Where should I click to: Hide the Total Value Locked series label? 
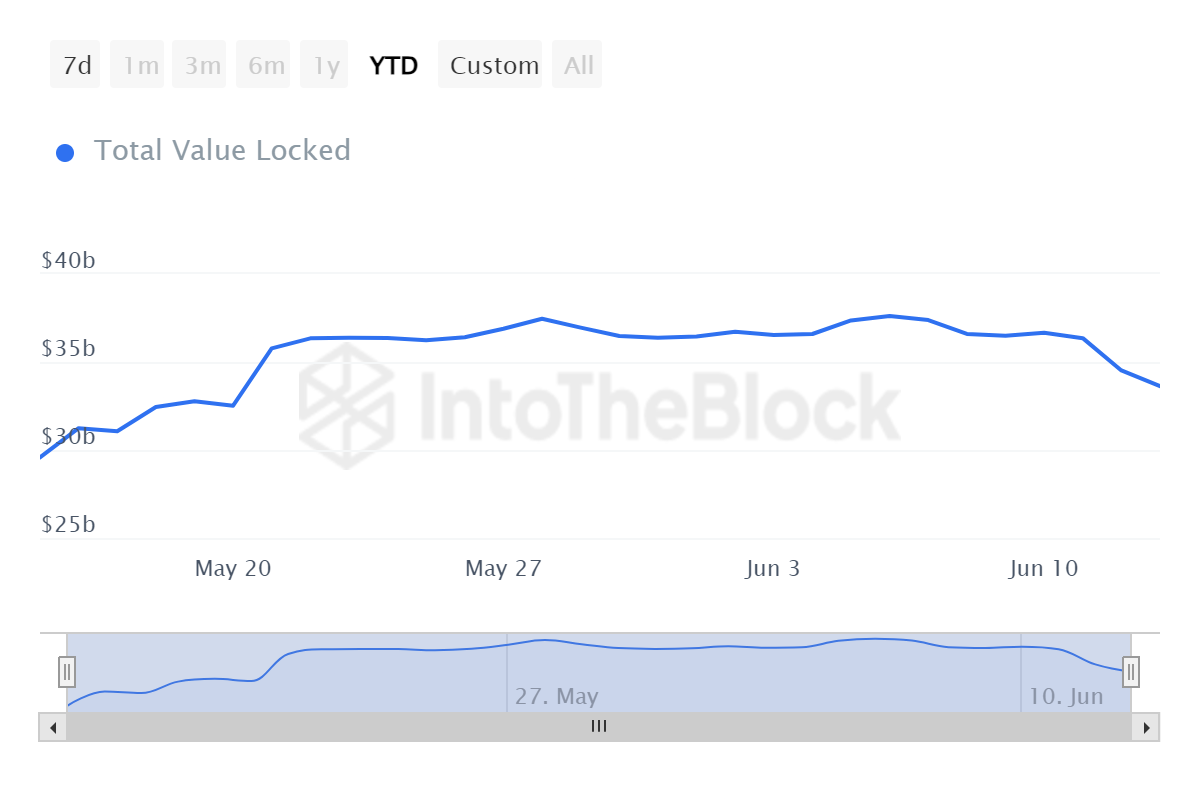(x=222, y=151)
